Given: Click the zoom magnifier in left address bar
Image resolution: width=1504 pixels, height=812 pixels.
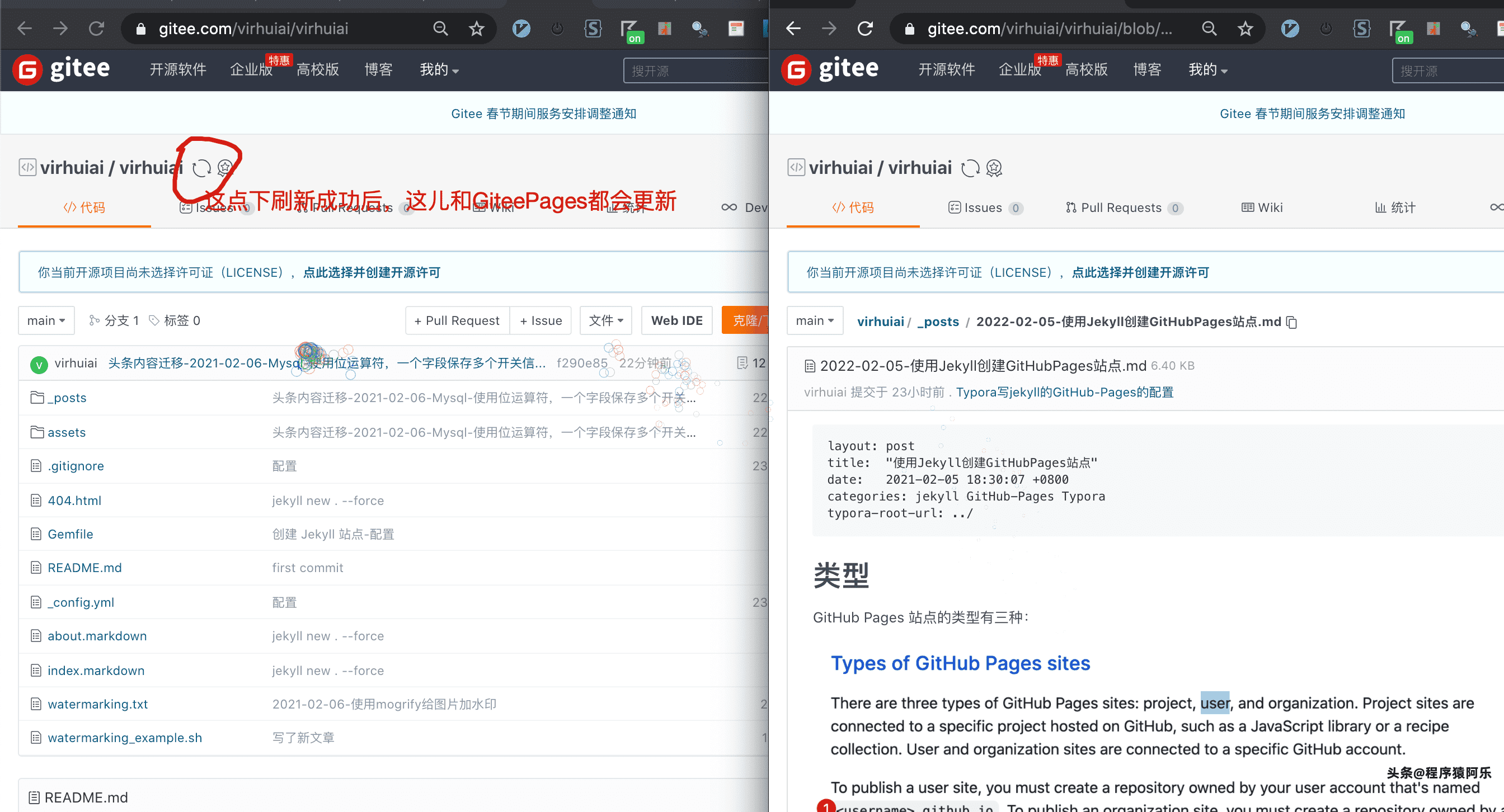Looking at the screenshot, I should (440, 29).
